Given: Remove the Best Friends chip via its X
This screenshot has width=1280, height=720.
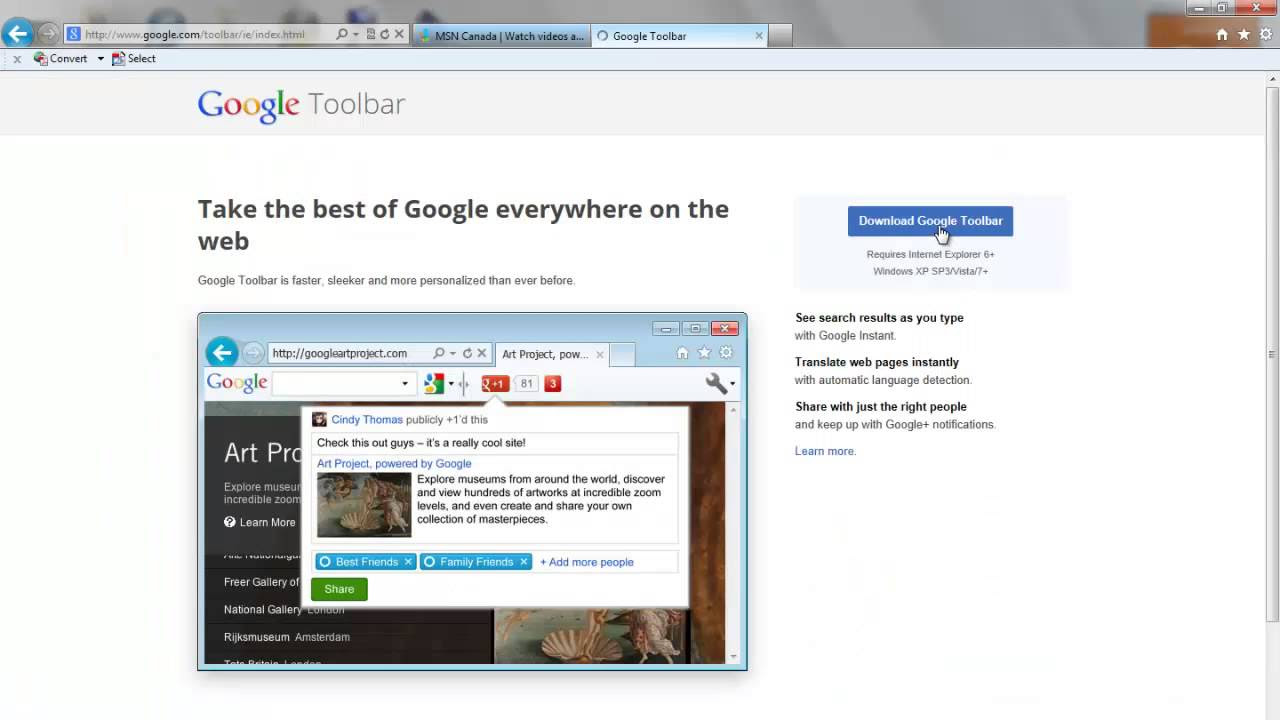Looking at the screenshot, I should pyautogui.click(x=408, y=562).
